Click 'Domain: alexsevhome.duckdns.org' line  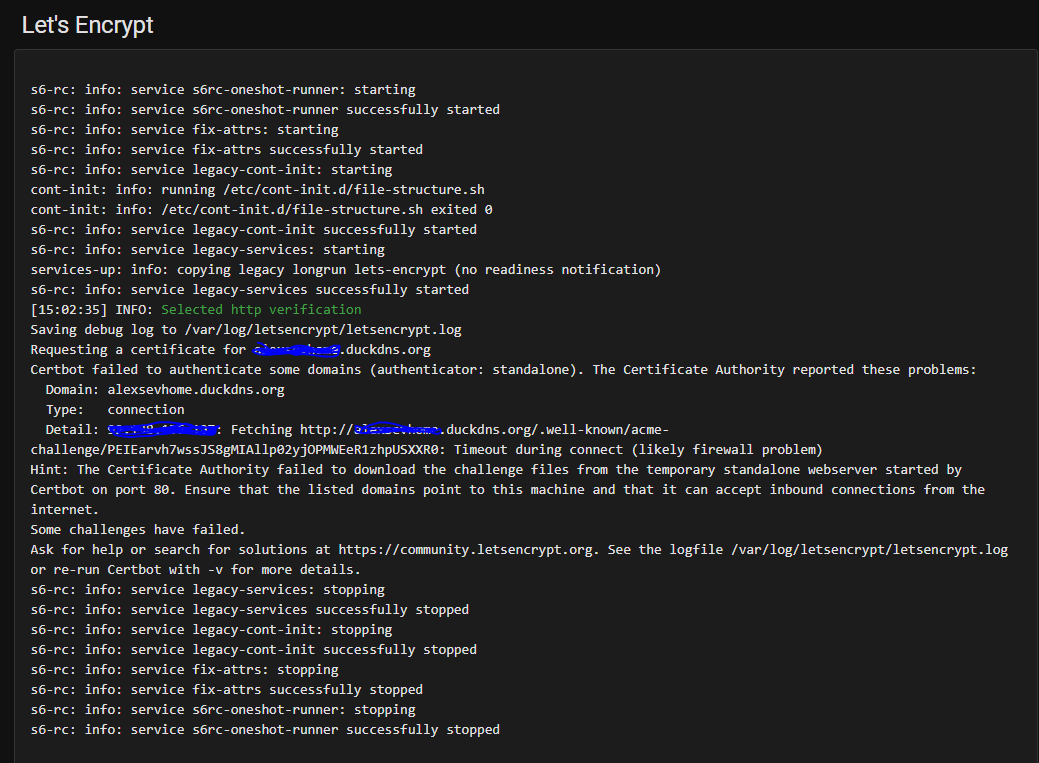click(165, 389)
